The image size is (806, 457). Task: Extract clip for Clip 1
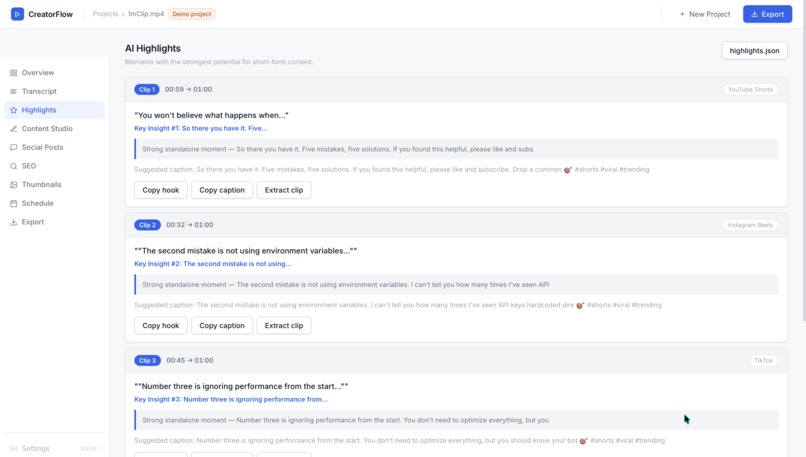point(284,190)
